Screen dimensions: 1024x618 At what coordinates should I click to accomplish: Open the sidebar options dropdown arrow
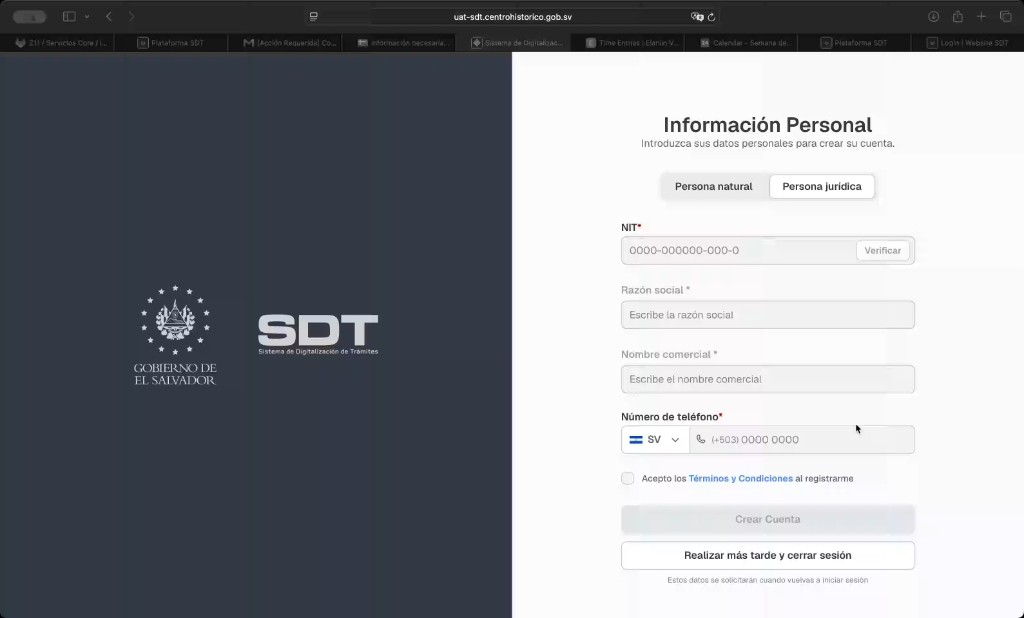click(87, 16)
